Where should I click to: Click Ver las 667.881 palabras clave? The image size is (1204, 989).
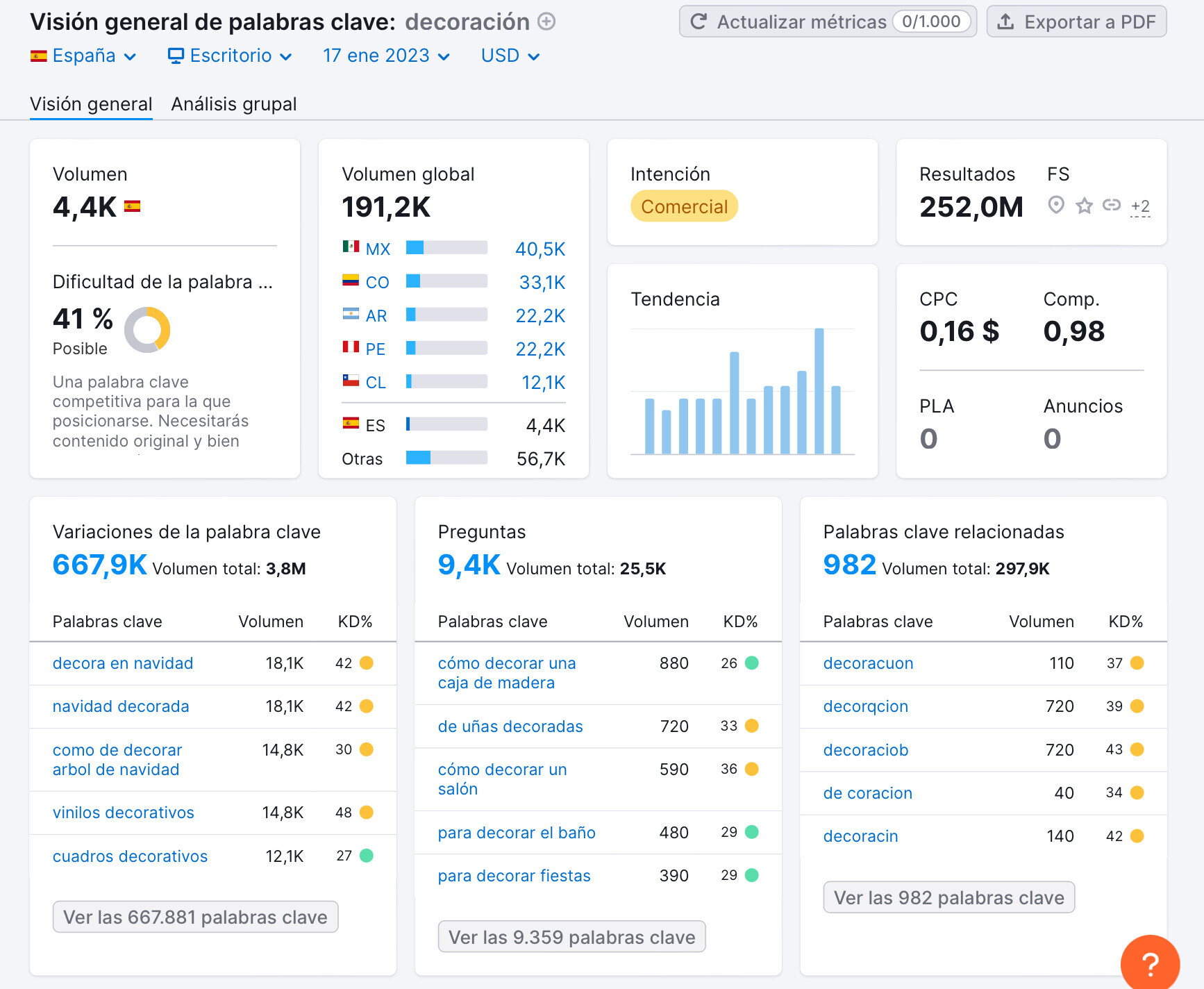(x=195, y=917)
